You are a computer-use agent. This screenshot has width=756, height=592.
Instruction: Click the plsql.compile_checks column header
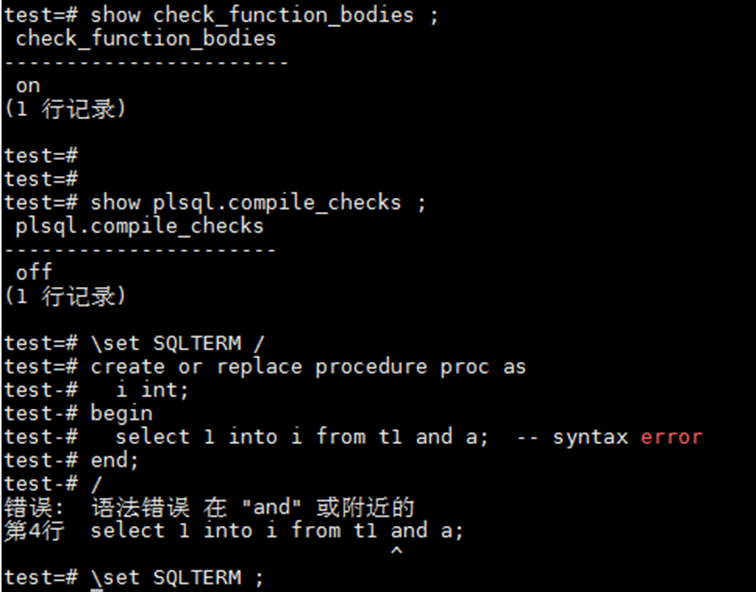[x=139, y=226]
